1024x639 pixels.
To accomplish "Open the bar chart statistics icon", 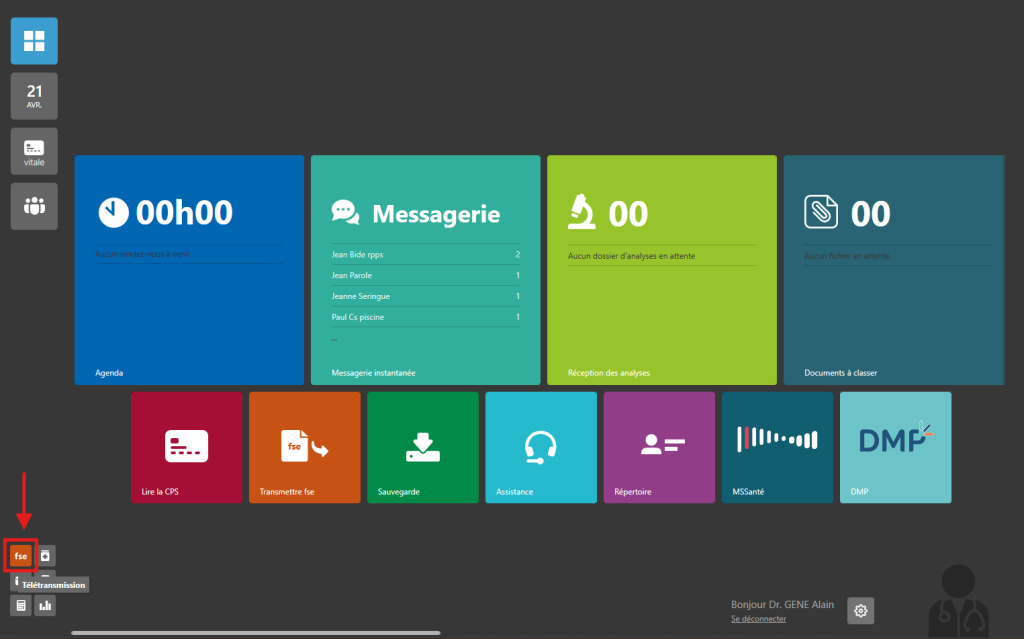I will point(45,605).
